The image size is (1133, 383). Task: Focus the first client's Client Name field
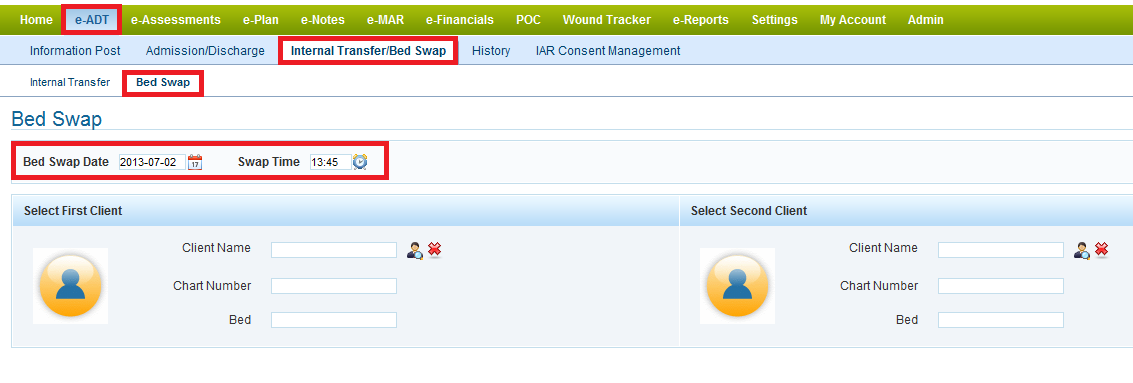(334, 250)
